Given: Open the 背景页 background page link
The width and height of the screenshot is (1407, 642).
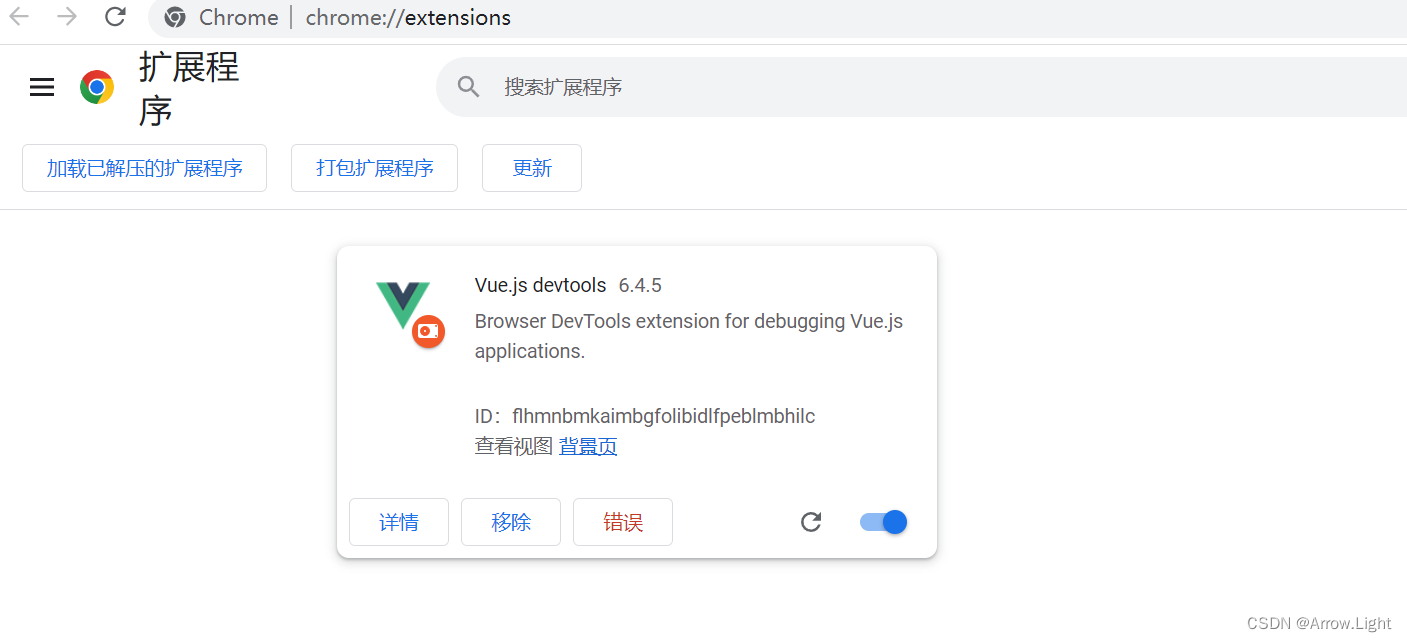Looking at the screenshot, I should click(588, 445).
